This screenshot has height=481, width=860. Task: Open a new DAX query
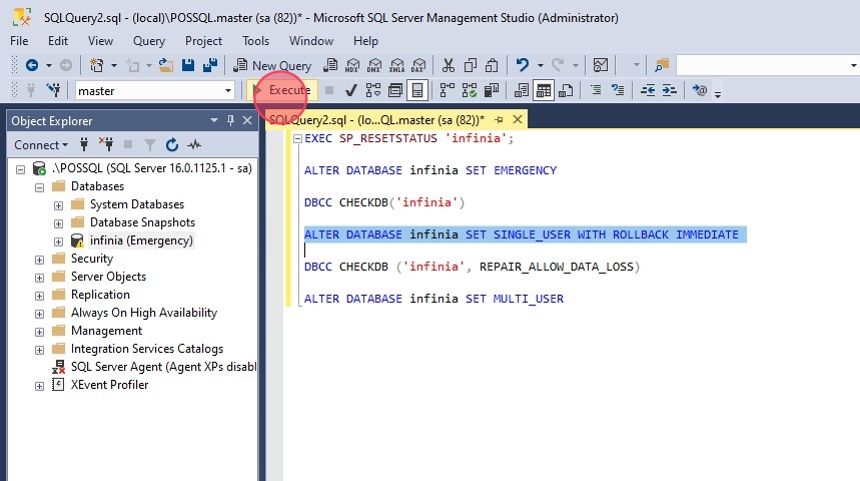[x=418, y=66]
